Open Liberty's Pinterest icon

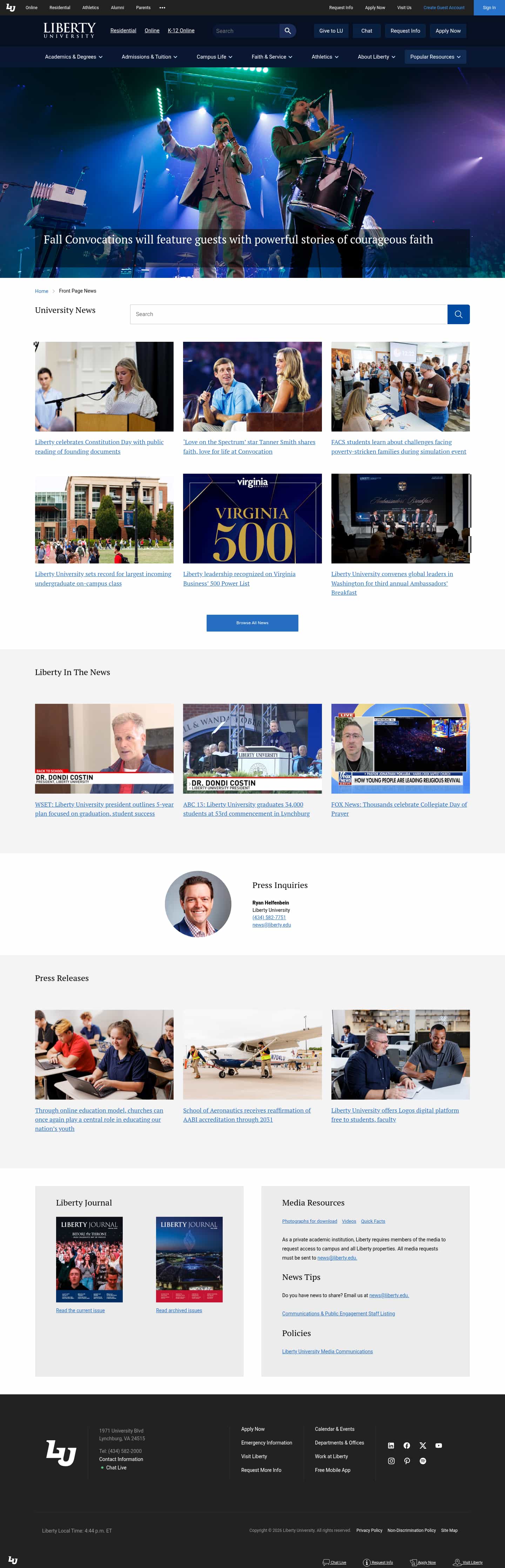[x=407, y=1461]
